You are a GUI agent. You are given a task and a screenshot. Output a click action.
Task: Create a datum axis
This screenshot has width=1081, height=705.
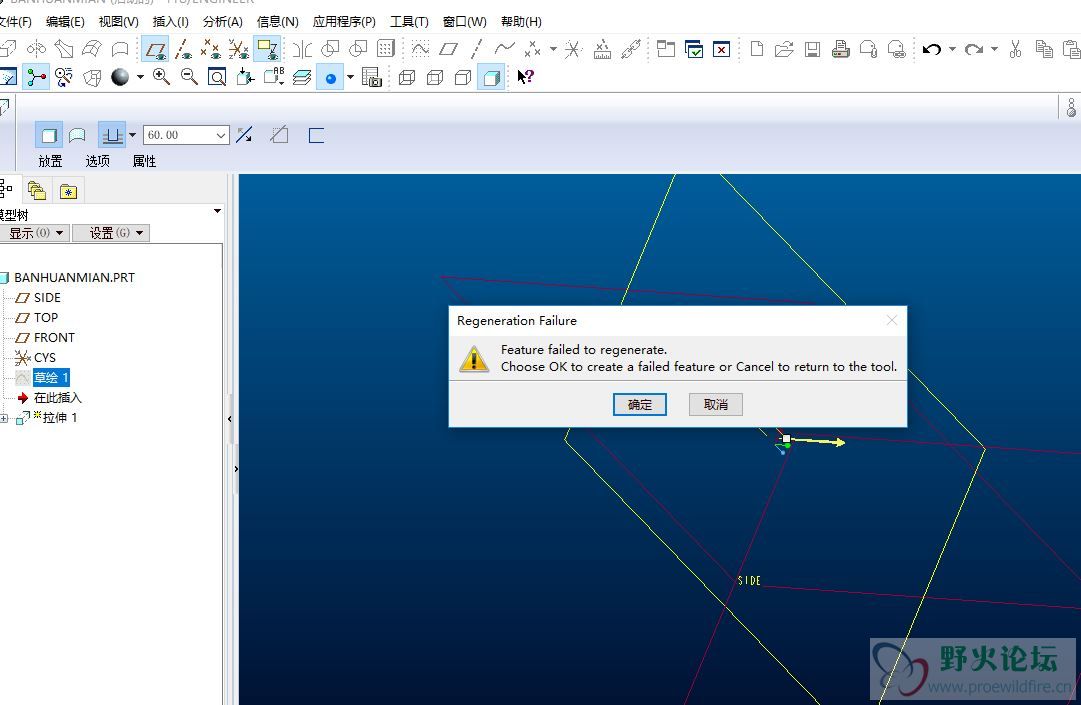(476, 49)
